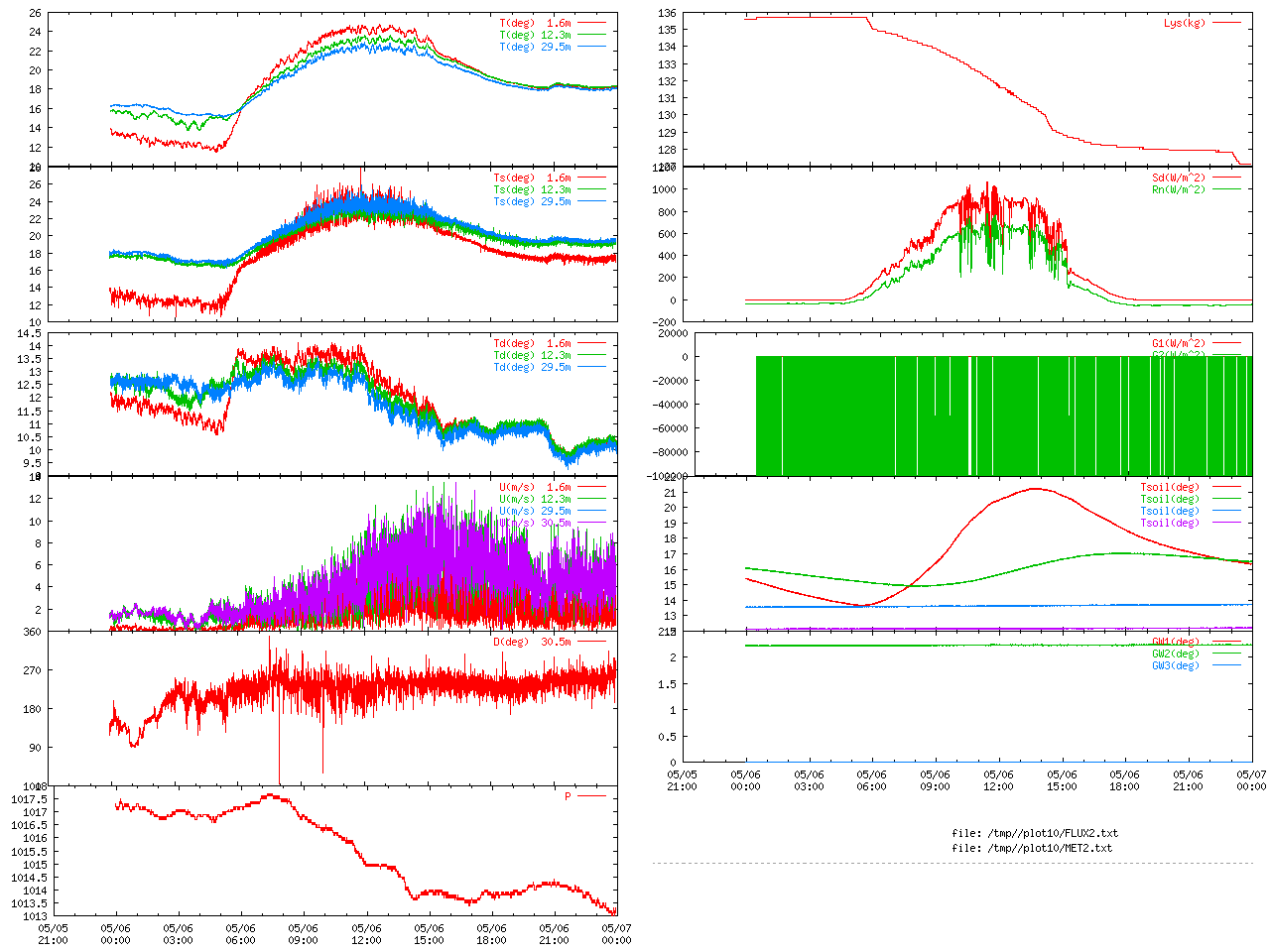Click the G1(W/m^2) legend label

click(1178, 343)
